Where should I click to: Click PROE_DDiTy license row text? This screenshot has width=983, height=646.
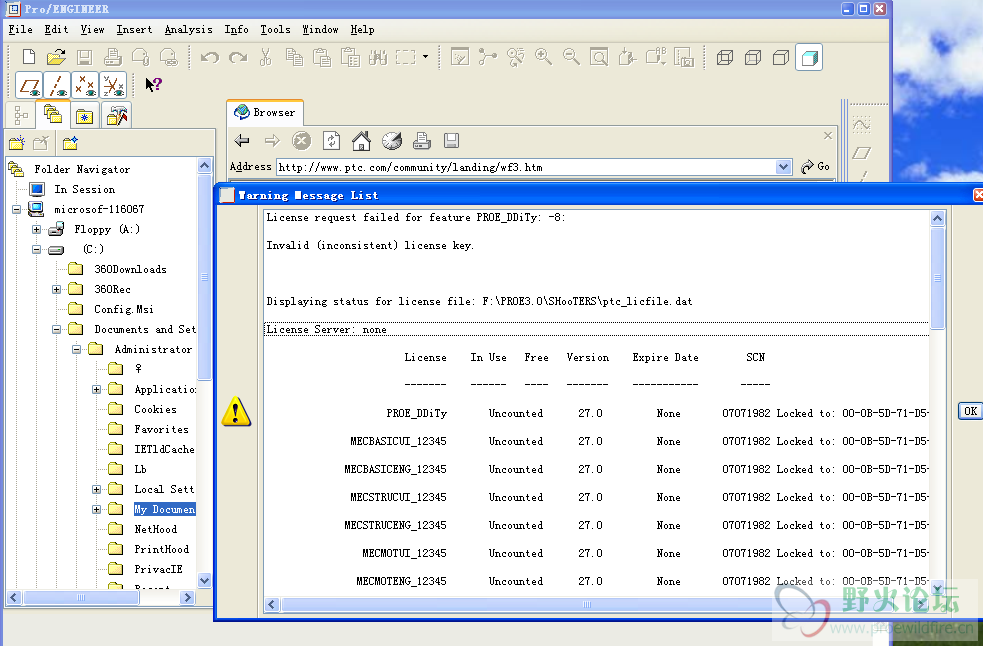417,413
